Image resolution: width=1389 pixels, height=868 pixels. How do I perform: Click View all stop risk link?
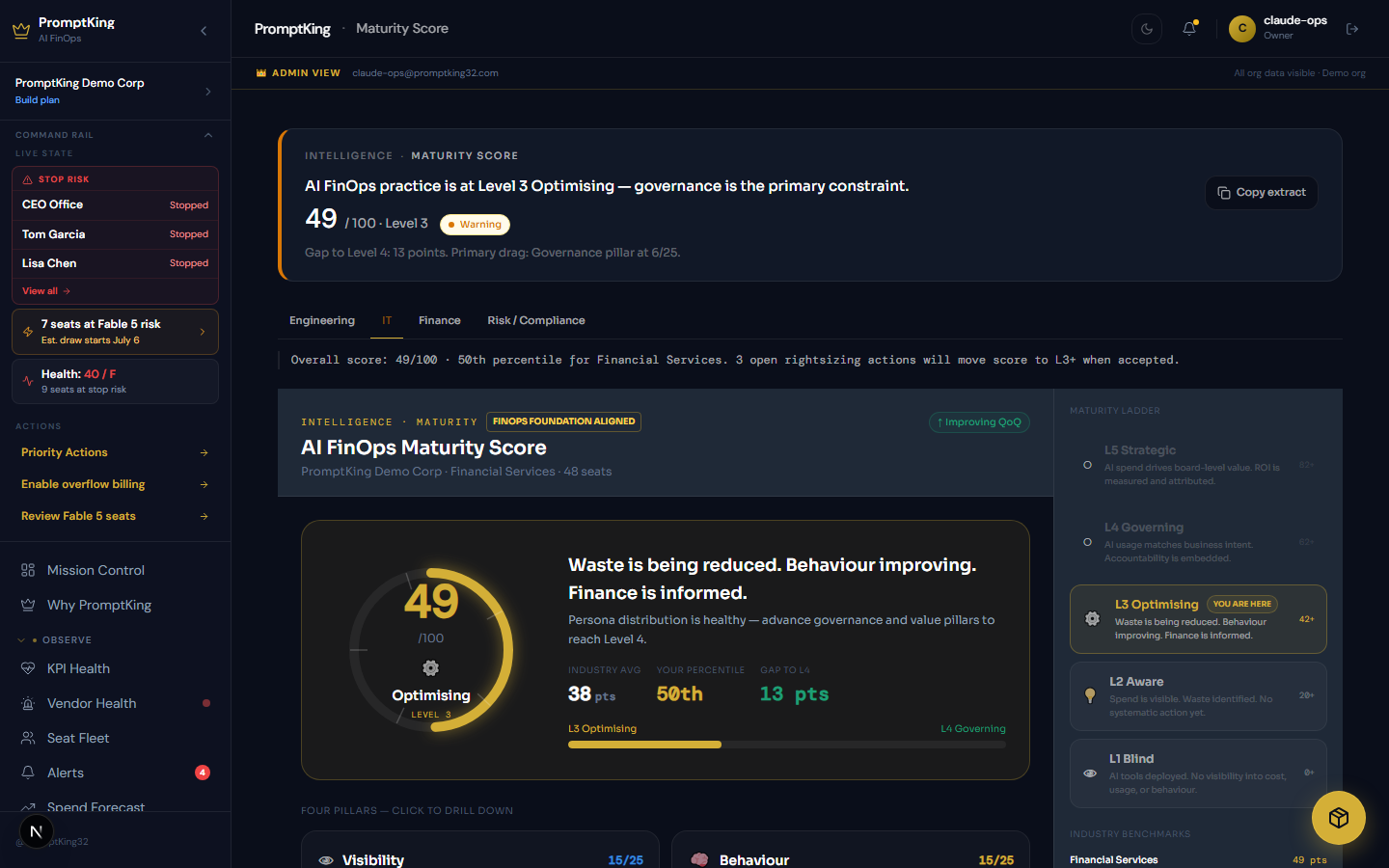coord(46,291)
